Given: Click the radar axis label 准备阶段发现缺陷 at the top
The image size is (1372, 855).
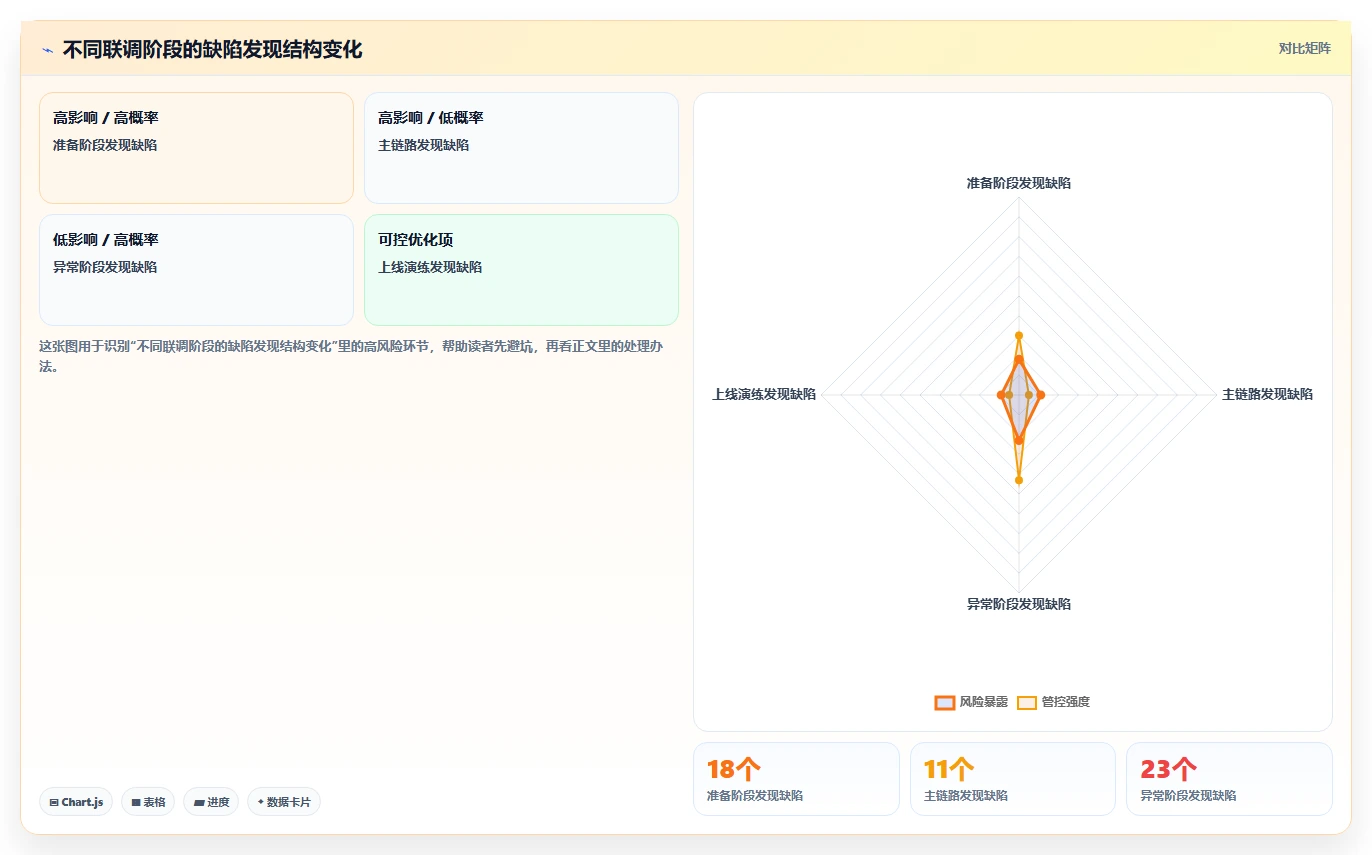Looking at the screenshot, I should [x=1019, y=183].
